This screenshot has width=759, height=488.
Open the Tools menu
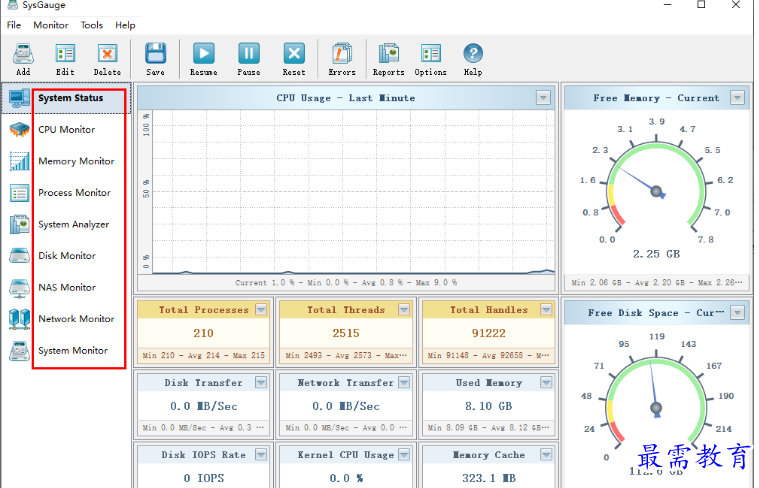pyautogui.click(x=91, y=25)
